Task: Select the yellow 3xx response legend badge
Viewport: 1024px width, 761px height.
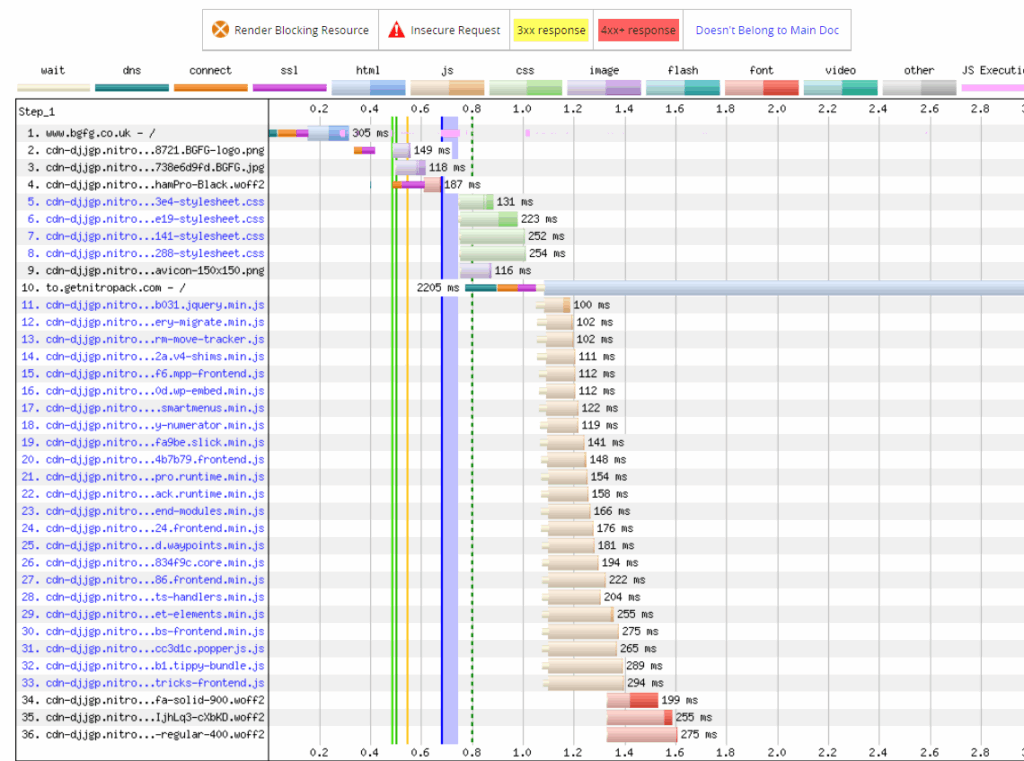Action: click(551, 30)
